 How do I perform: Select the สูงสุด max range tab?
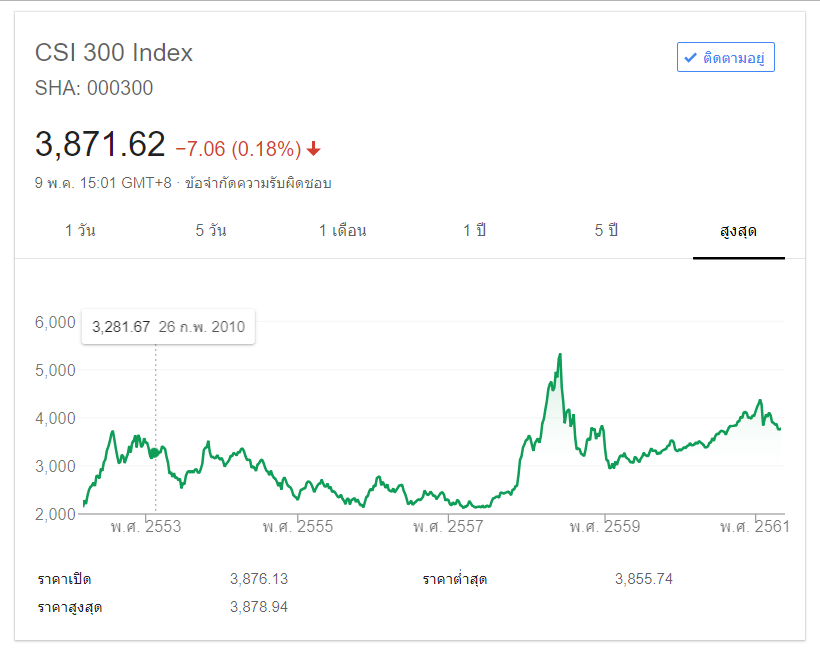(x=738, y=231)
